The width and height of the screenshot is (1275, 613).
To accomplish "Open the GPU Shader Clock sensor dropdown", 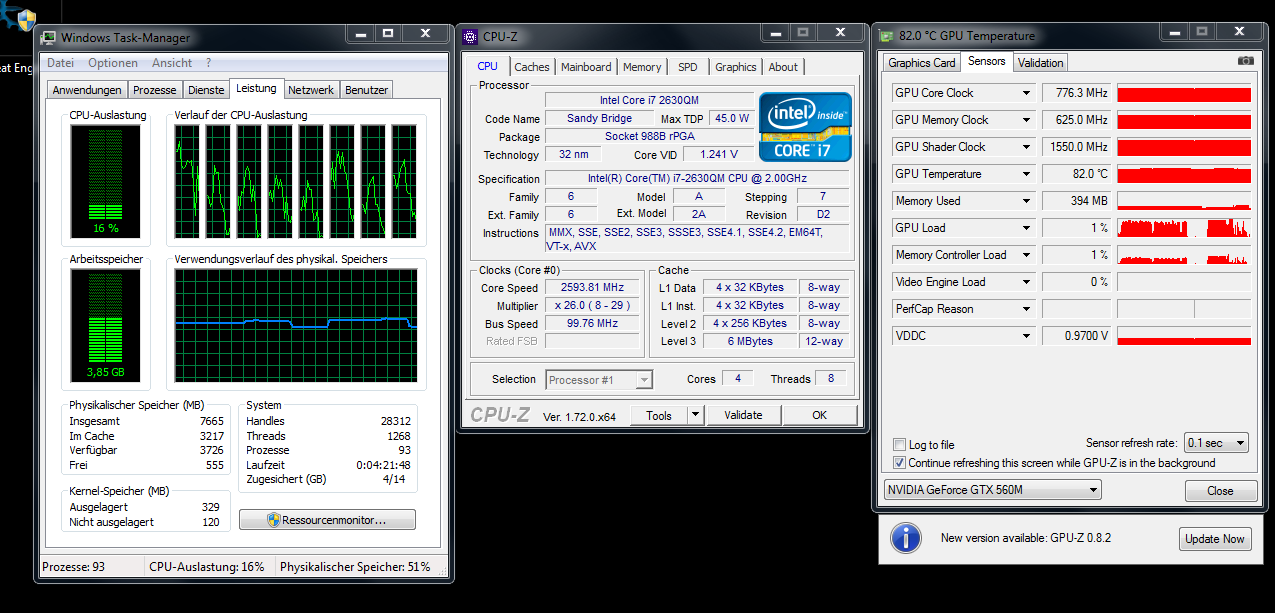I will click(1026, 147).
